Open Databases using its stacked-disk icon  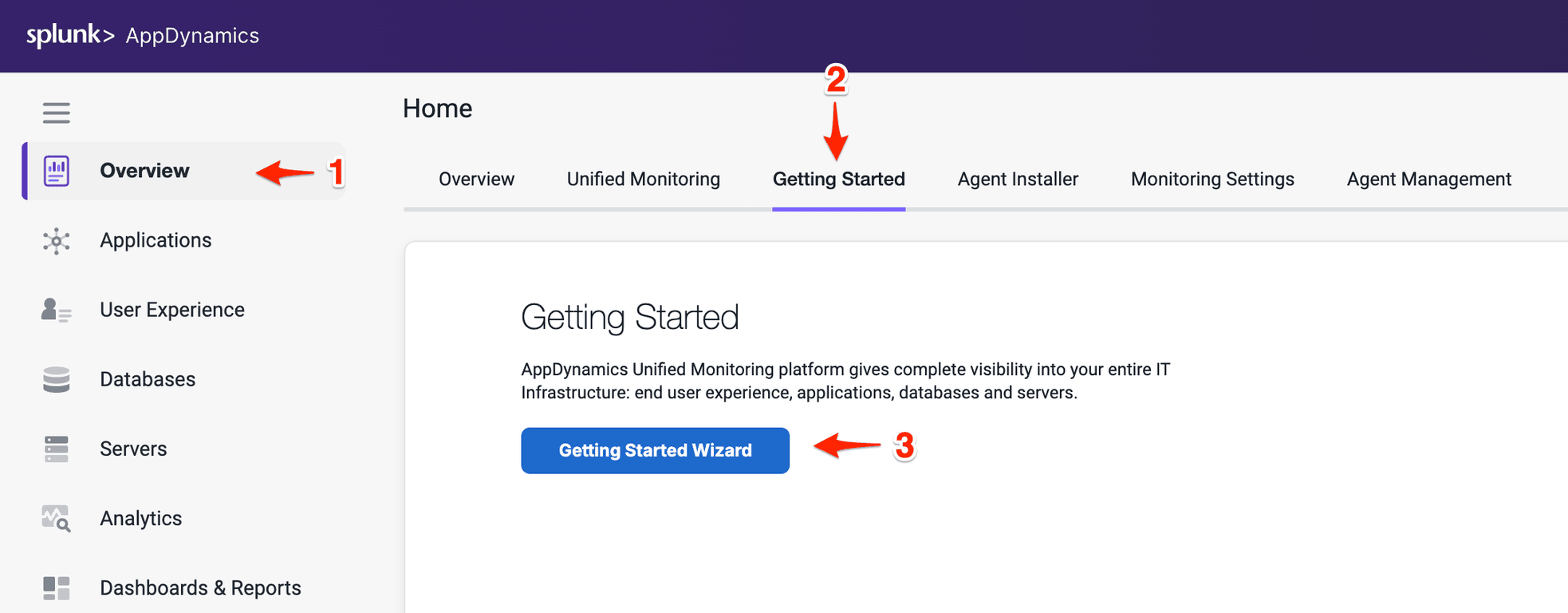[x=55, y=379]
